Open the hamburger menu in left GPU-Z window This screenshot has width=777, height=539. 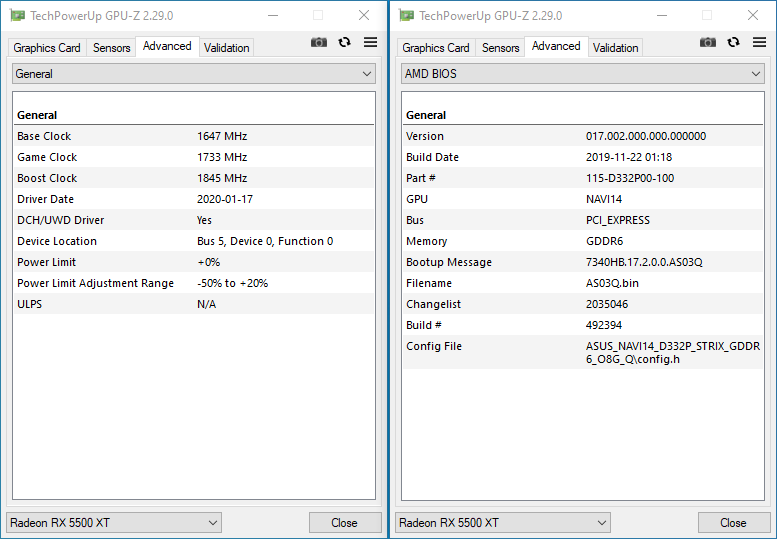[370, 42]
